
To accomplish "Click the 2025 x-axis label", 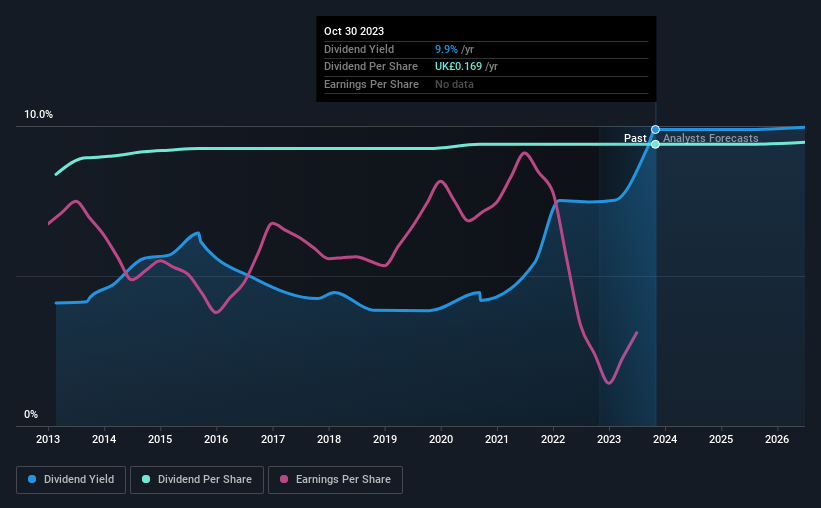I will pos(721,439).
